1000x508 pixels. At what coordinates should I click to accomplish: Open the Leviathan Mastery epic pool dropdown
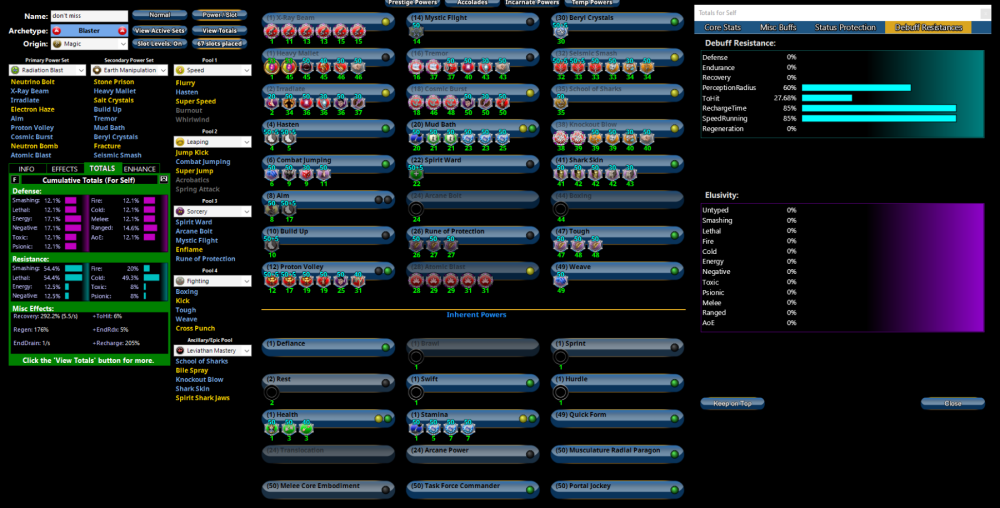point(210,351)
